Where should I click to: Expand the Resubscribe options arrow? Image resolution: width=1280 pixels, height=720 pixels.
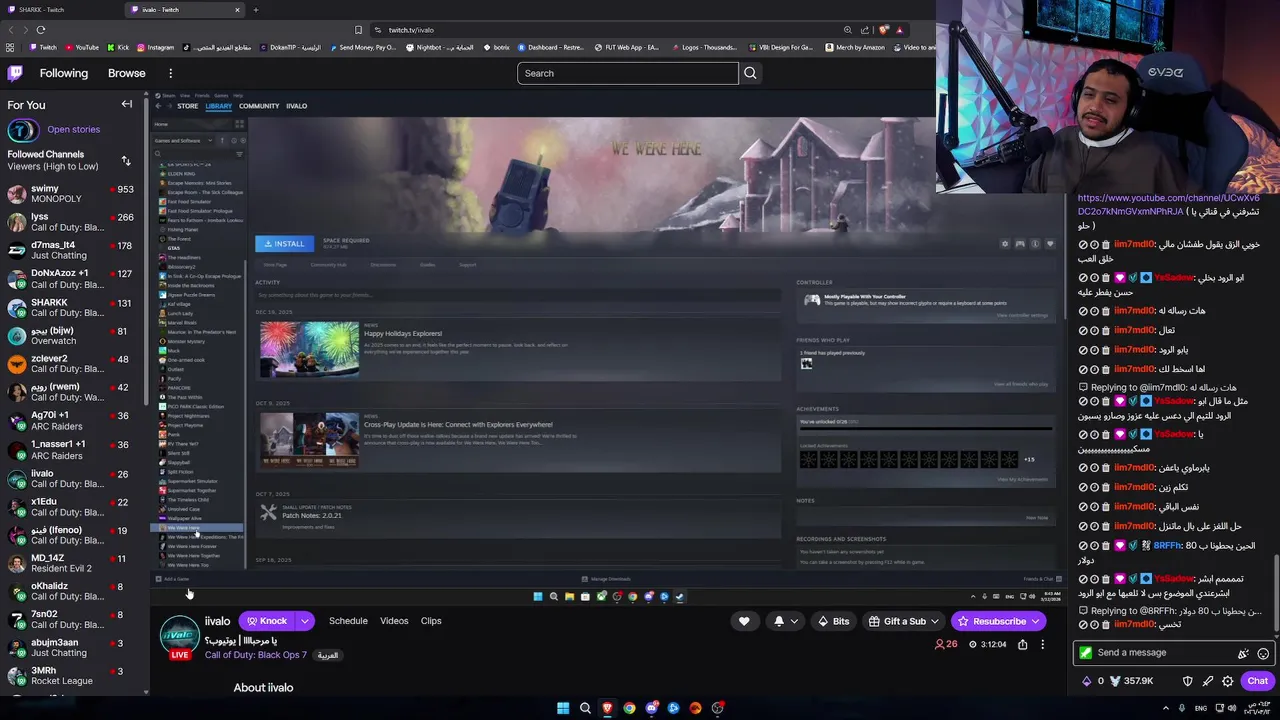(1035, 621)
